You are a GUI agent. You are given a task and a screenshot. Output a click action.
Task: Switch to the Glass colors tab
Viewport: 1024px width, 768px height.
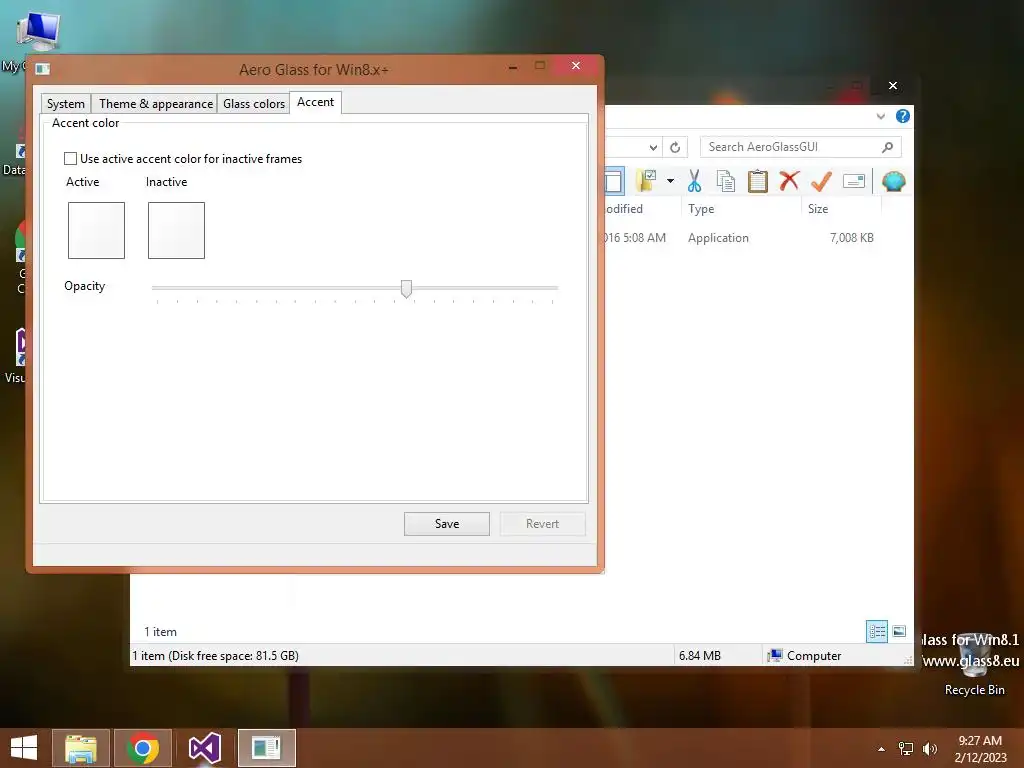point(253,104)
